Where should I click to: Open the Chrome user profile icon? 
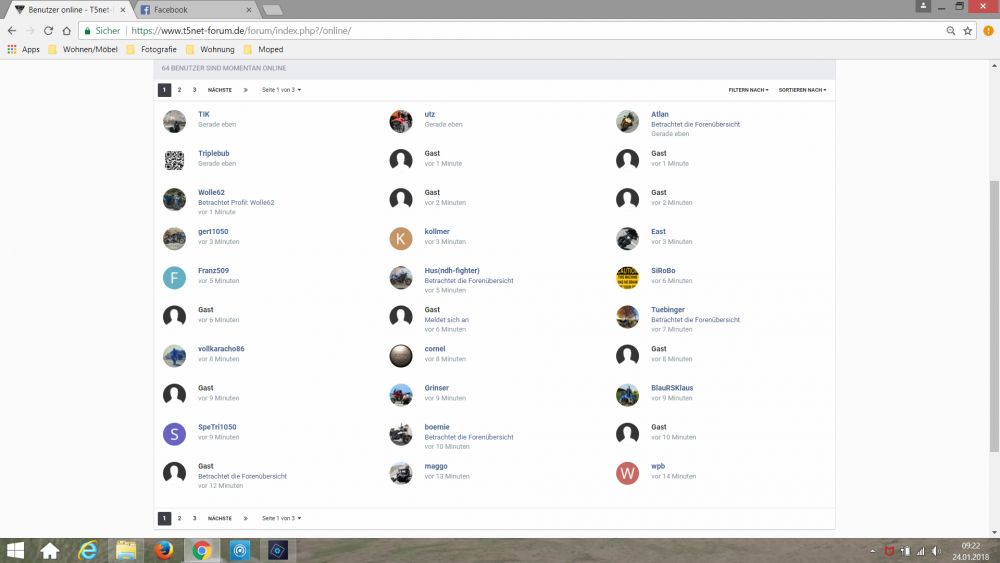[x=923, y=6]
